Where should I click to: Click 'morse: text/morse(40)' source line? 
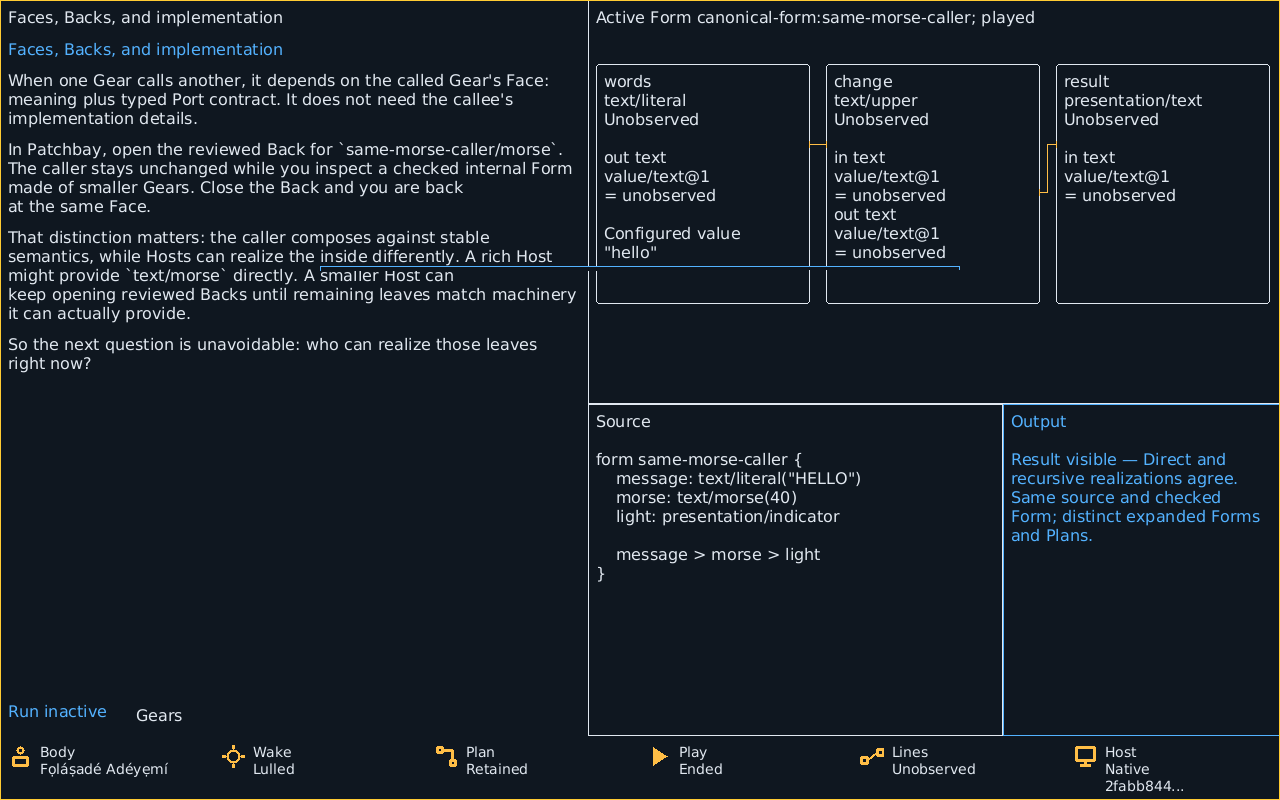tap(706, 498)
